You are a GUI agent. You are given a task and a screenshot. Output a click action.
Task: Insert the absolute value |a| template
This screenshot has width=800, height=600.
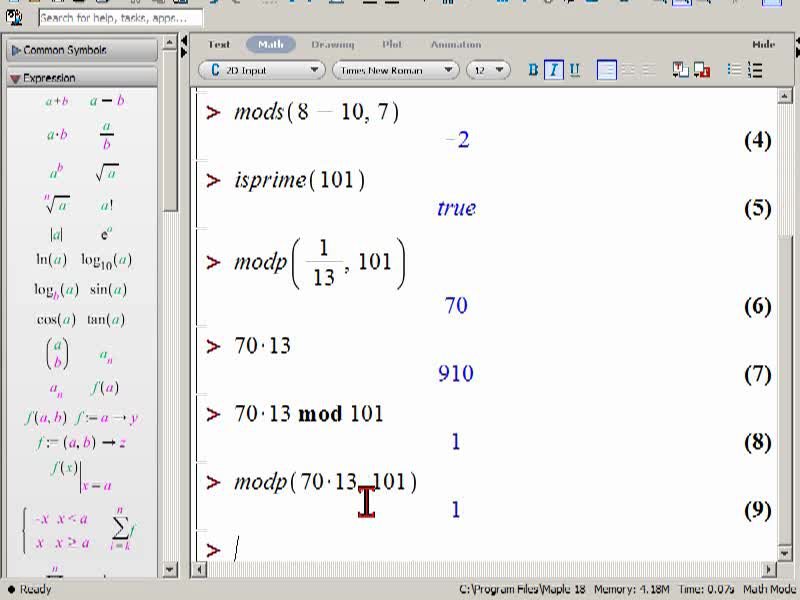point(56,235)
